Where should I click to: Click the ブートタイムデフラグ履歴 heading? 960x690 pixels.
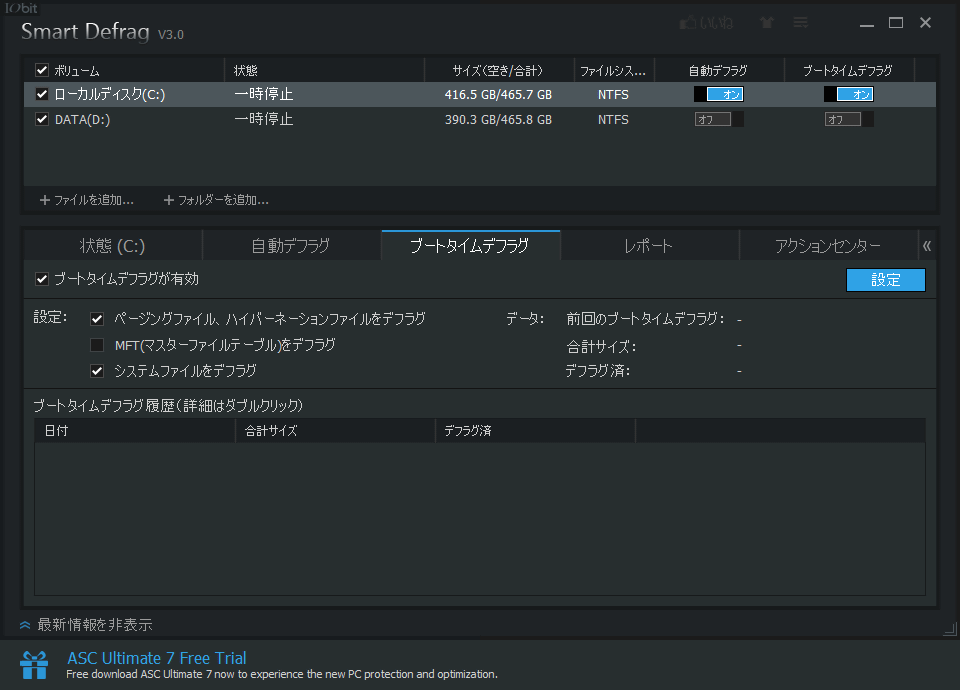point(168,405)
